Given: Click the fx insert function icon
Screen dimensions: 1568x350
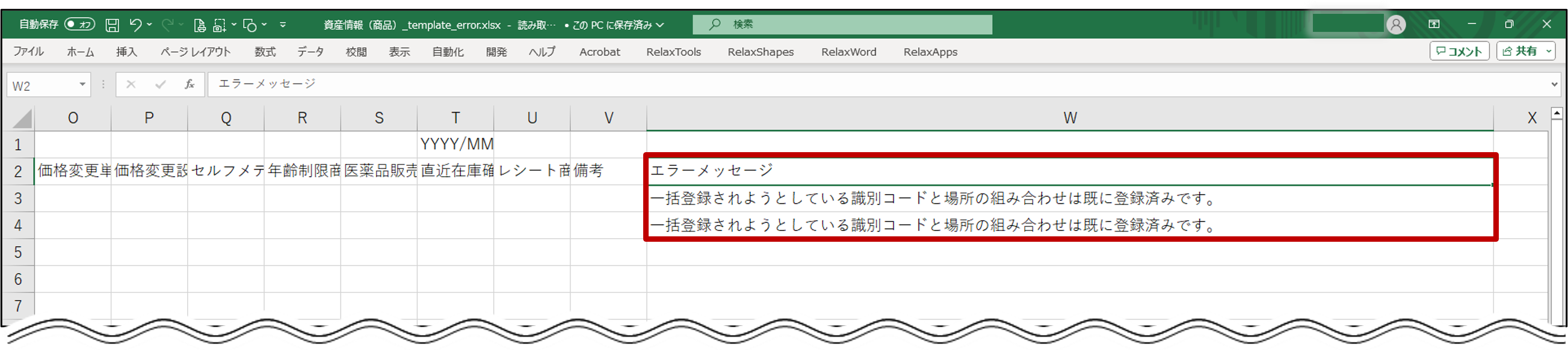Looking at the screenshot, I should click(x=190, y=85).
